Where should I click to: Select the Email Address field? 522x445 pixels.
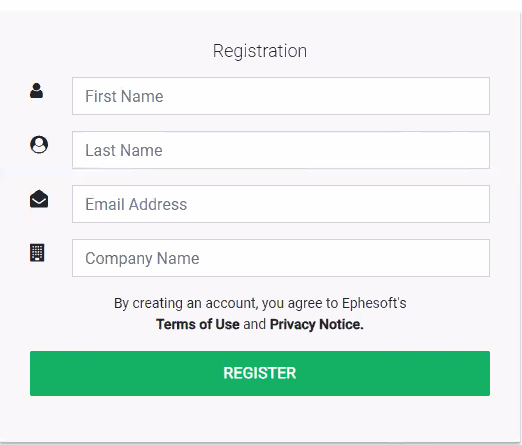(281, 204)
